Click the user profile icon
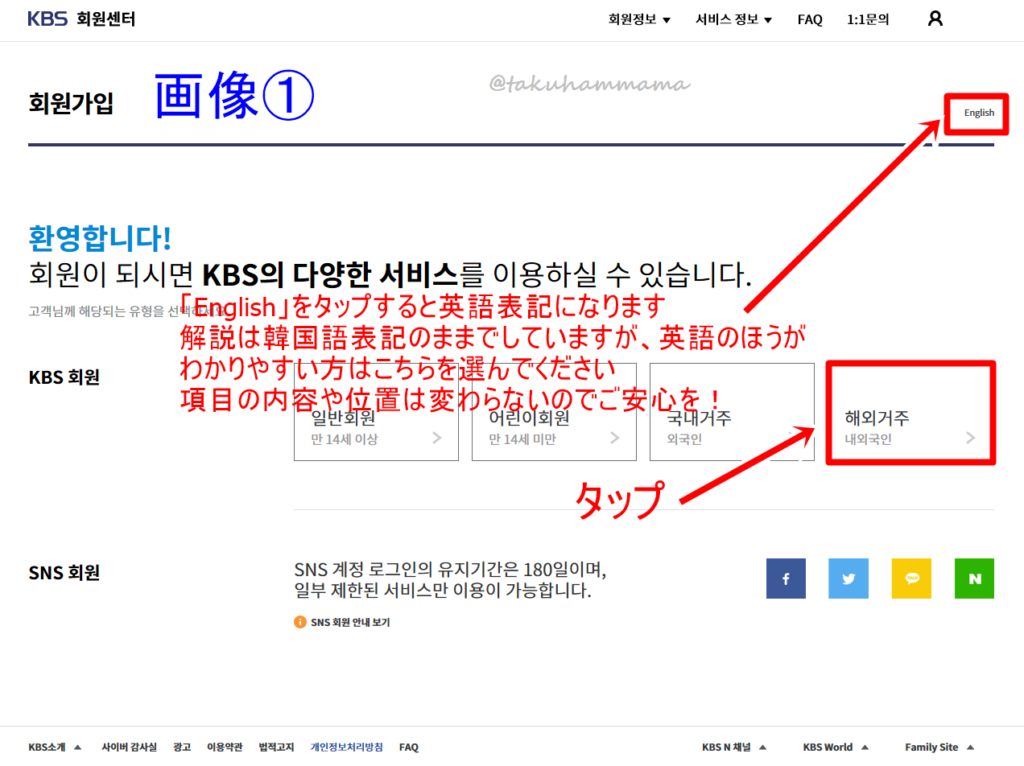Viewport: 1024px width, 766px height. click(935, 19)
